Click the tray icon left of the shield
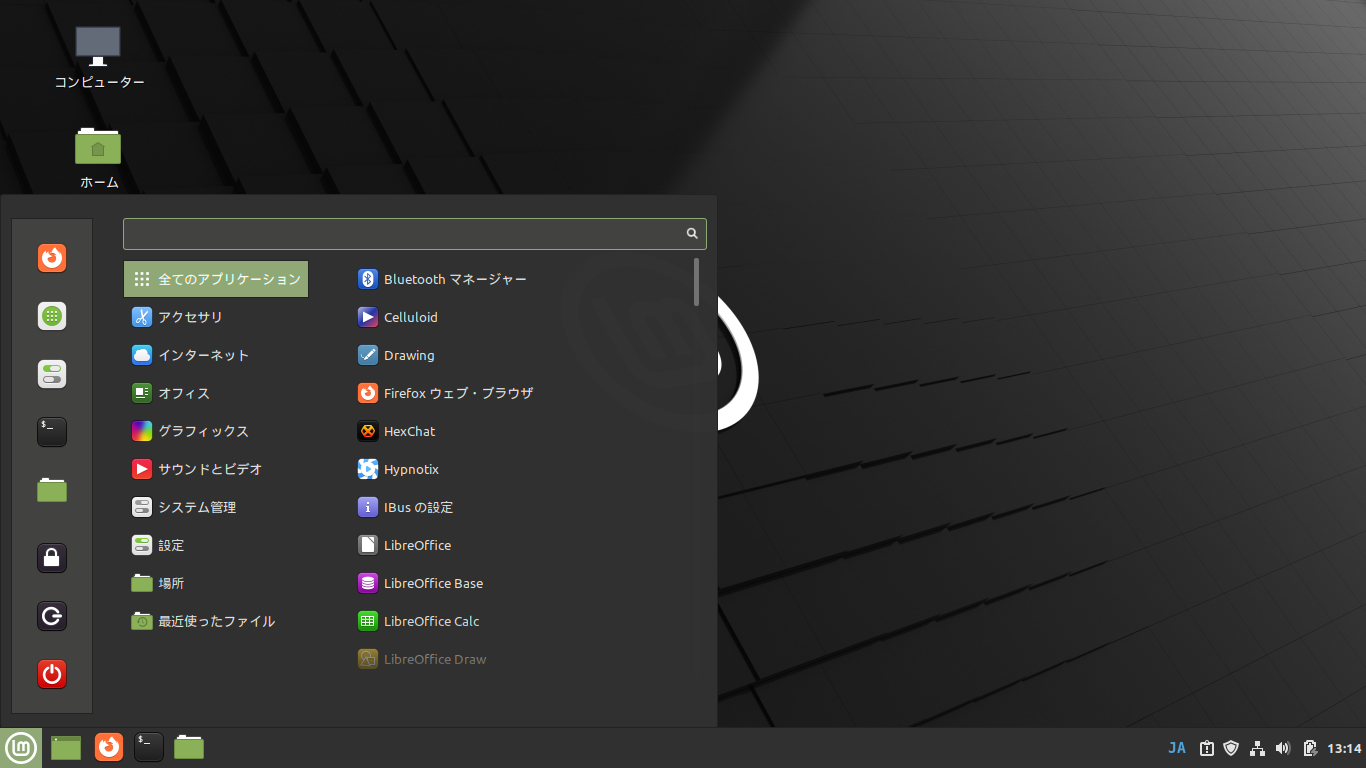1366x768 pixels. [x=1207, y=748]
